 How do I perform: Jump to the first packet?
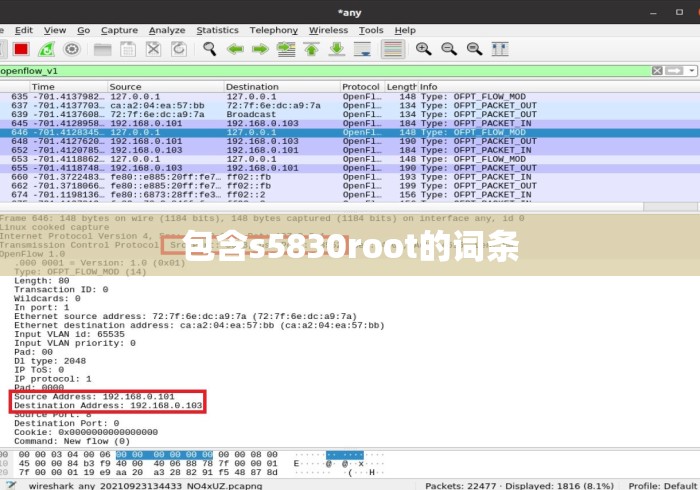[x=311, y=49]
